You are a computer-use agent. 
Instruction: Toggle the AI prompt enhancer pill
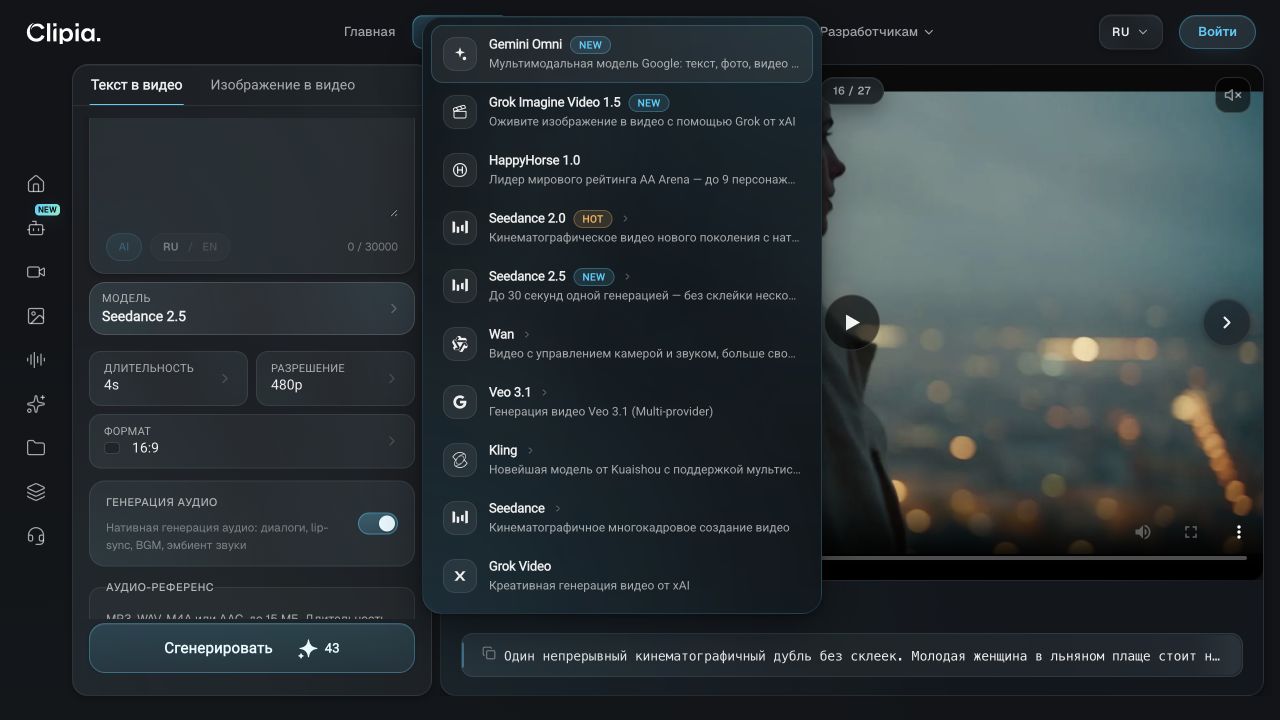tap(124, 247)
